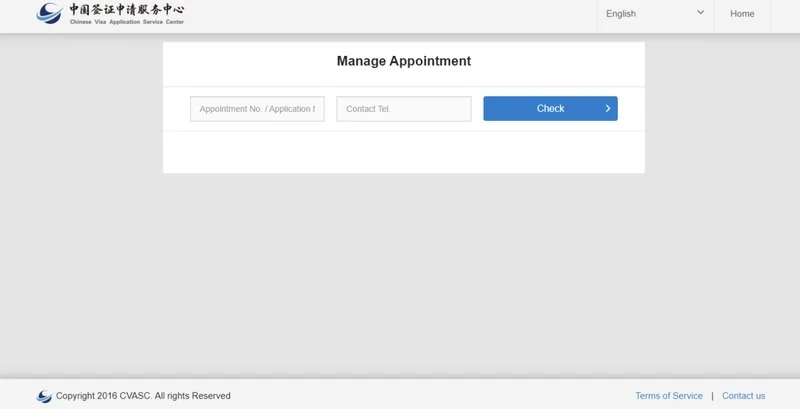Click the small CVASC logo in footer
800x409 pixels.
pos(44,396)
